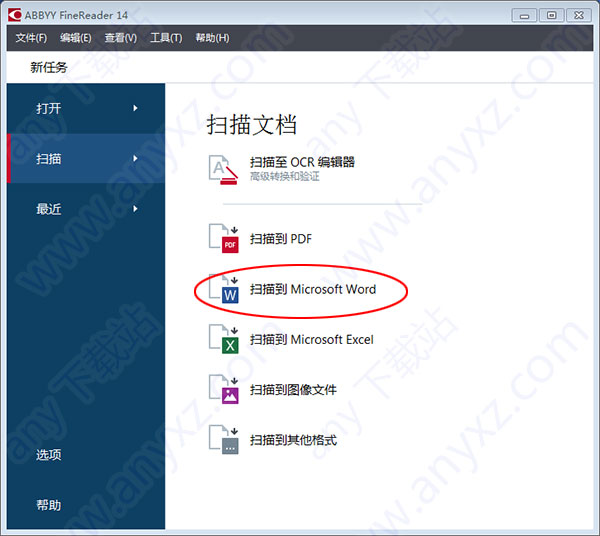Screen dimensions: 600x536
Task: Click the ABBYY FineReader logo icon
Action: 15,15
